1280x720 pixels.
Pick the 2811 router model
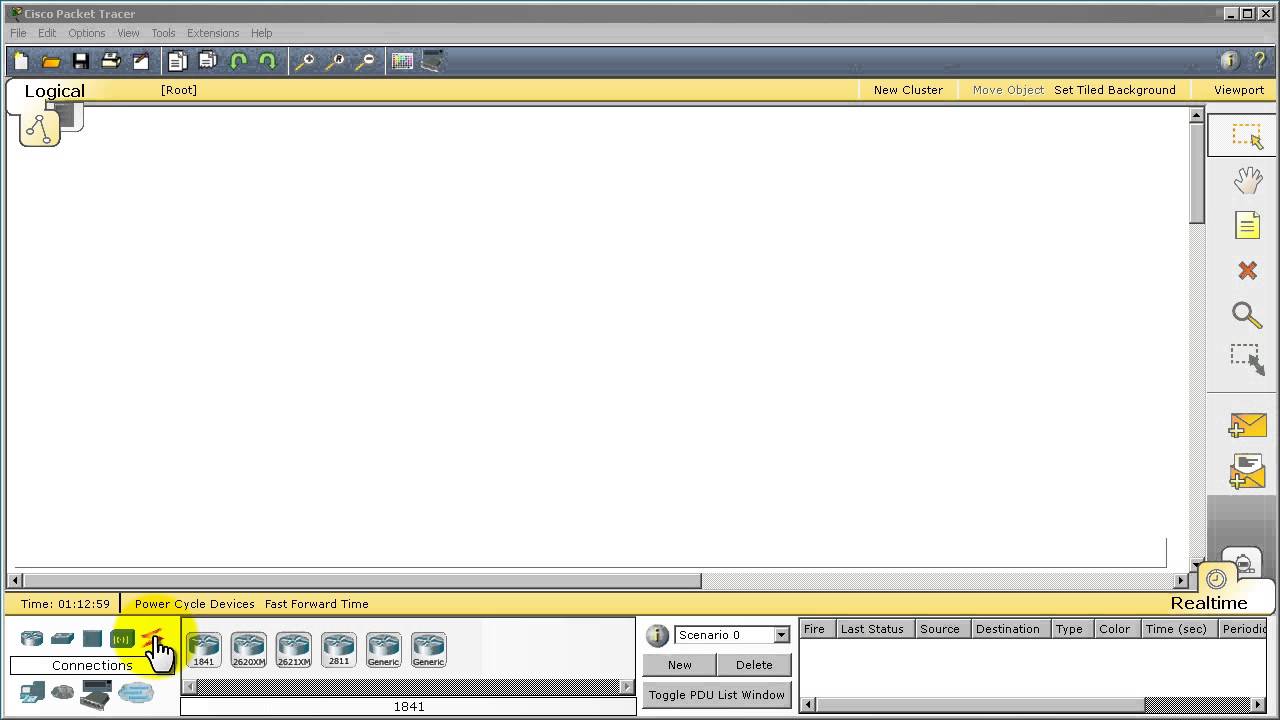[x=338, y=649]
